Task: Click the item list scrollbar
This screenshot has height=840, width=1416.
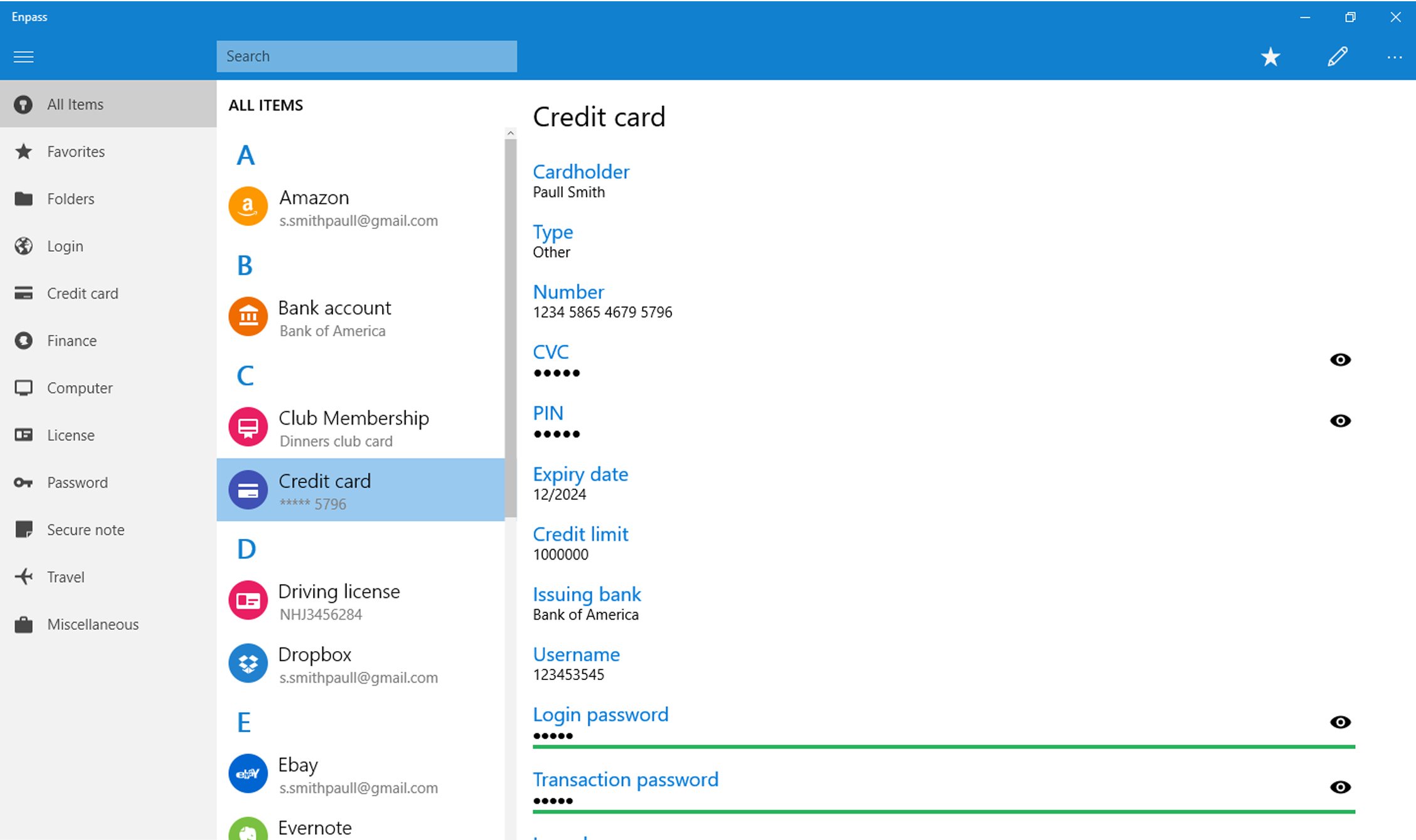Action: tap(510, 326)
